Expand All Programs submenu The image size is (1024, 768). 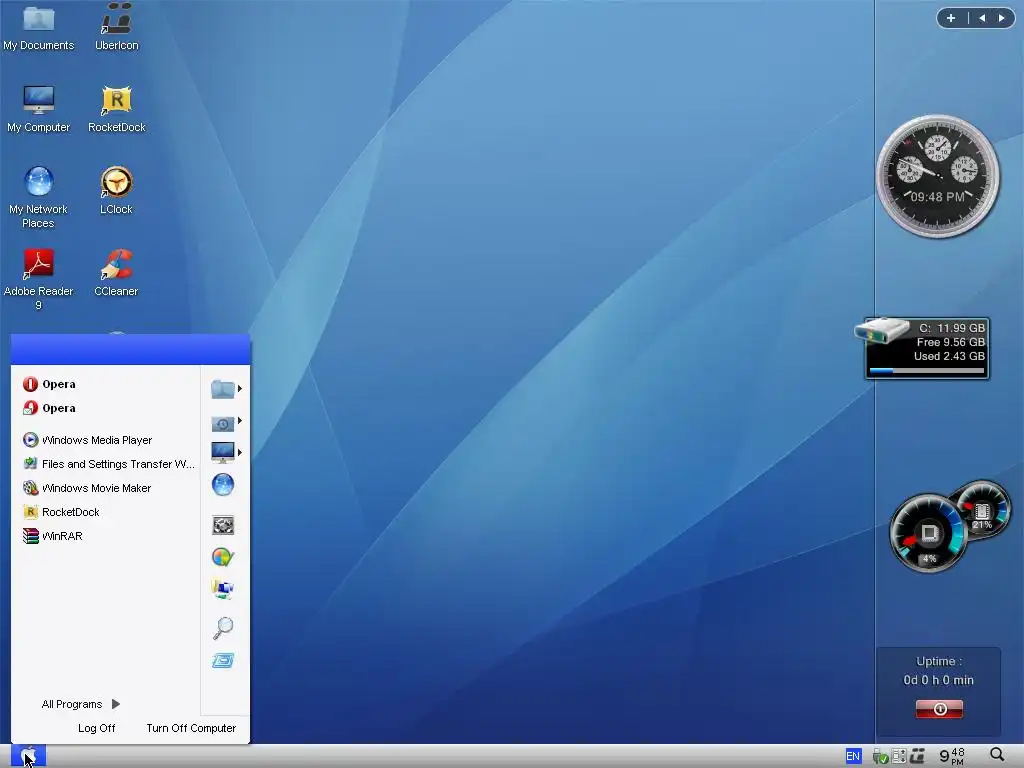pyautogui.click(x=81, y=704)
